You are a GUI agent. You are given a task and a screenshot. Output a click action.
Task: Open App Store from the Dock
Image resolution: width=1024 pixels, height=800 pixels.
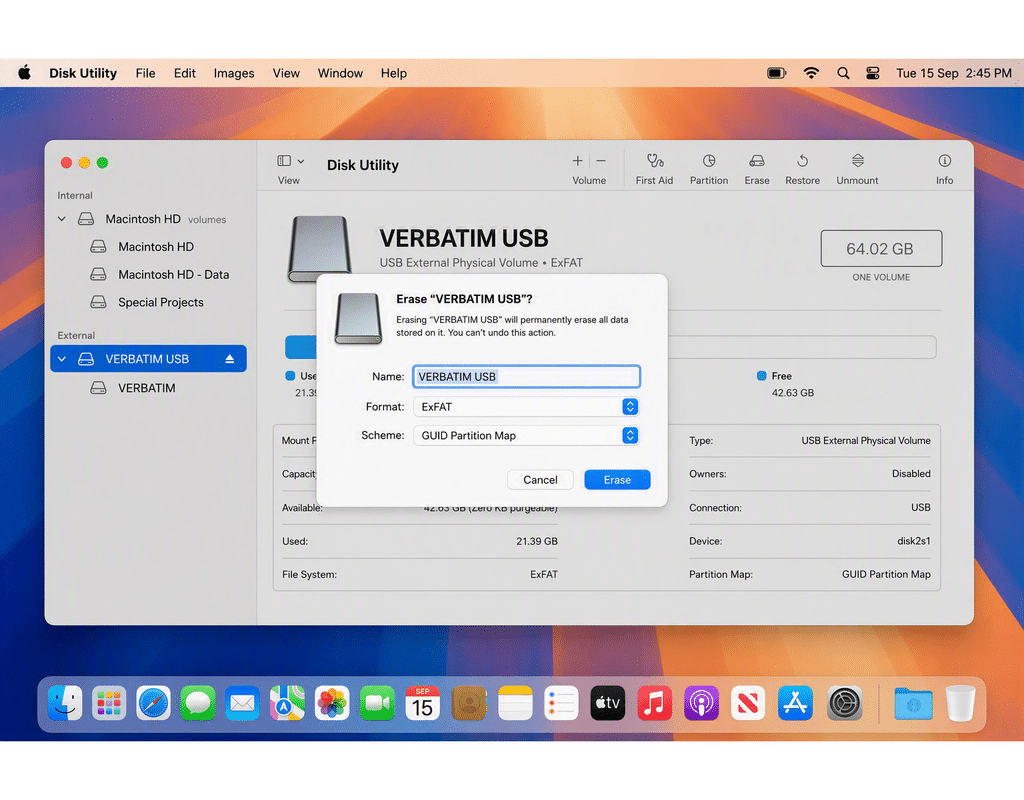tap(795, 703)
